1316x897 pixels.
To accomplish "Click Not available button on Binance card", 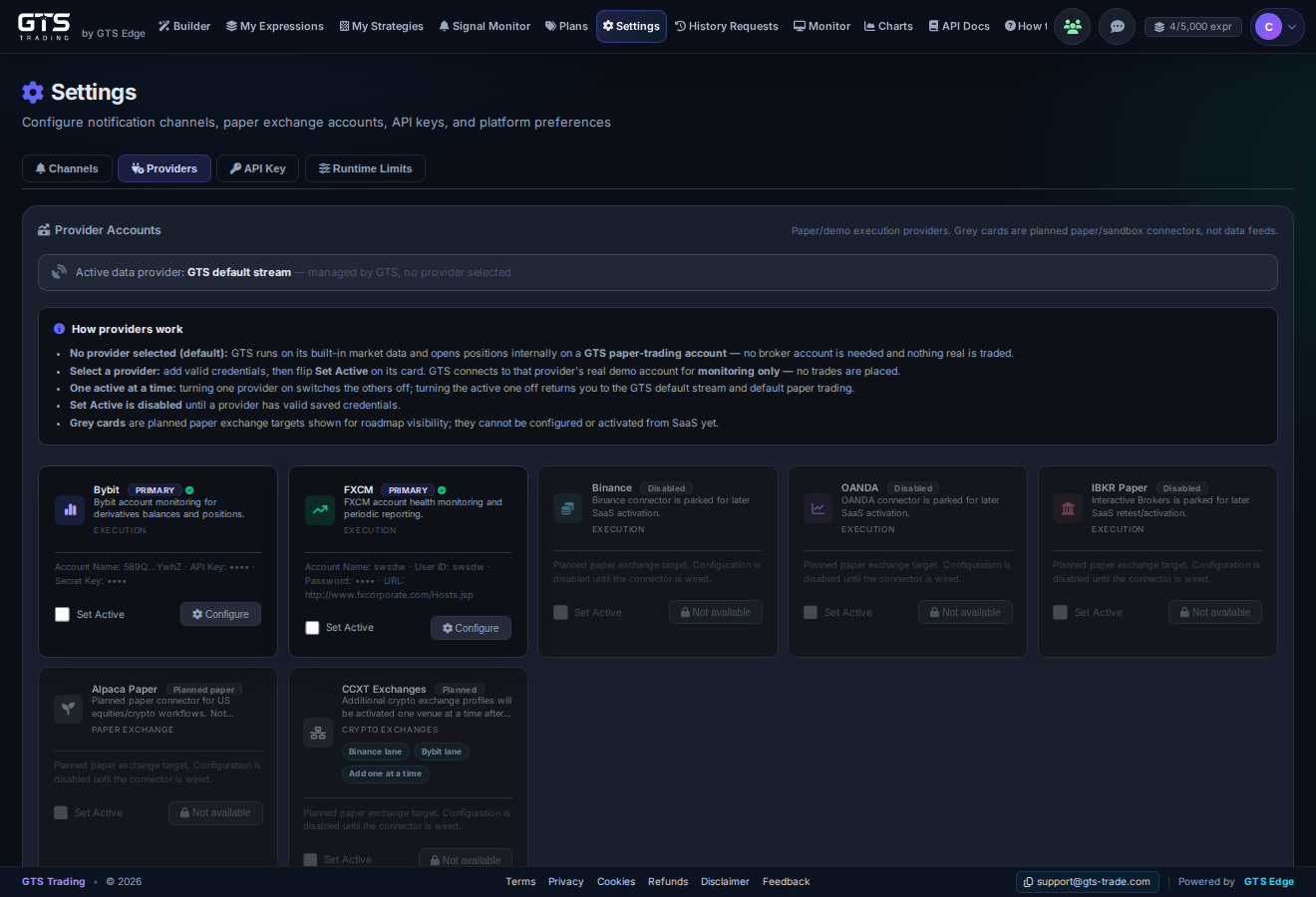I will click(716, 612).
